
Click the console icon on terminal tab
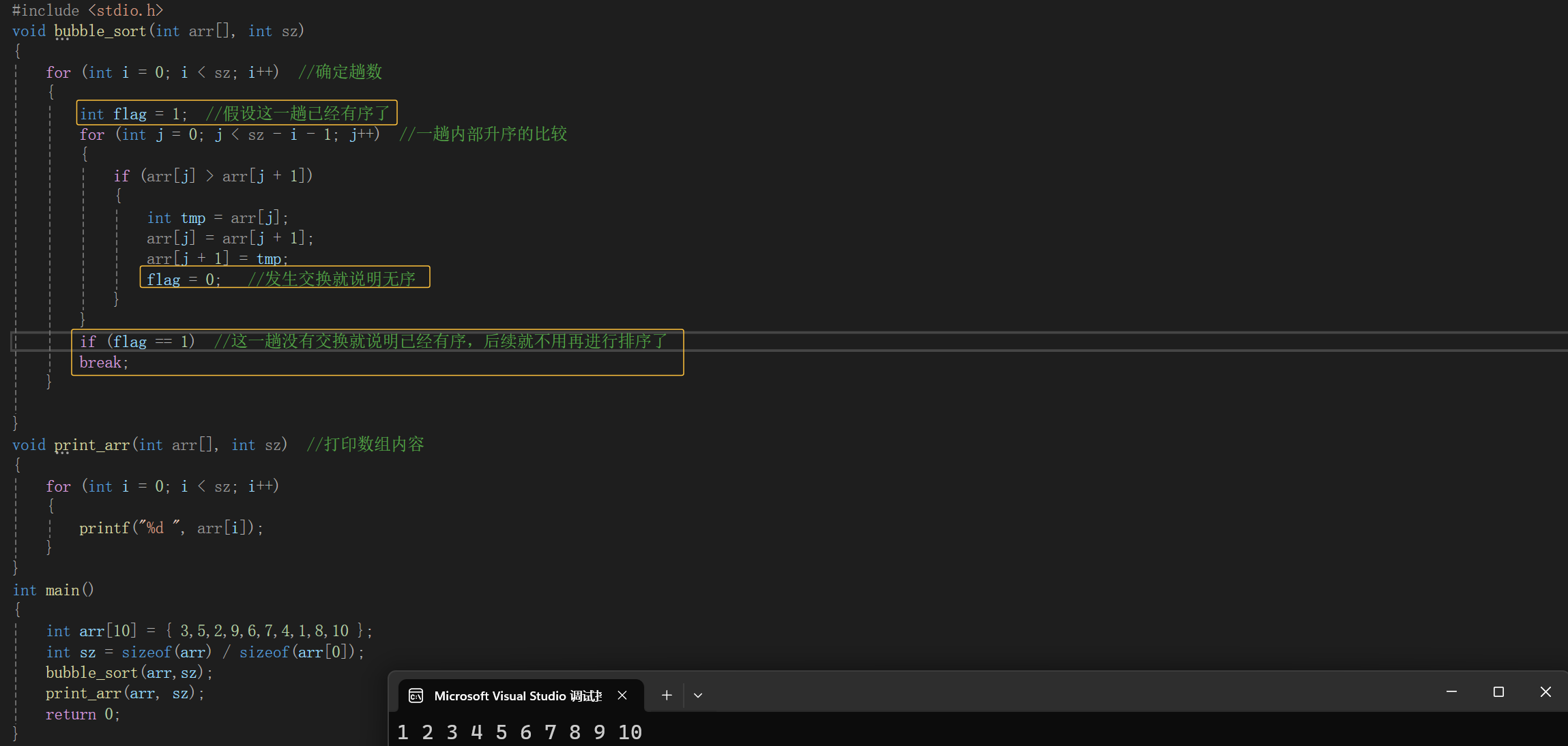(x=416, y=696)
